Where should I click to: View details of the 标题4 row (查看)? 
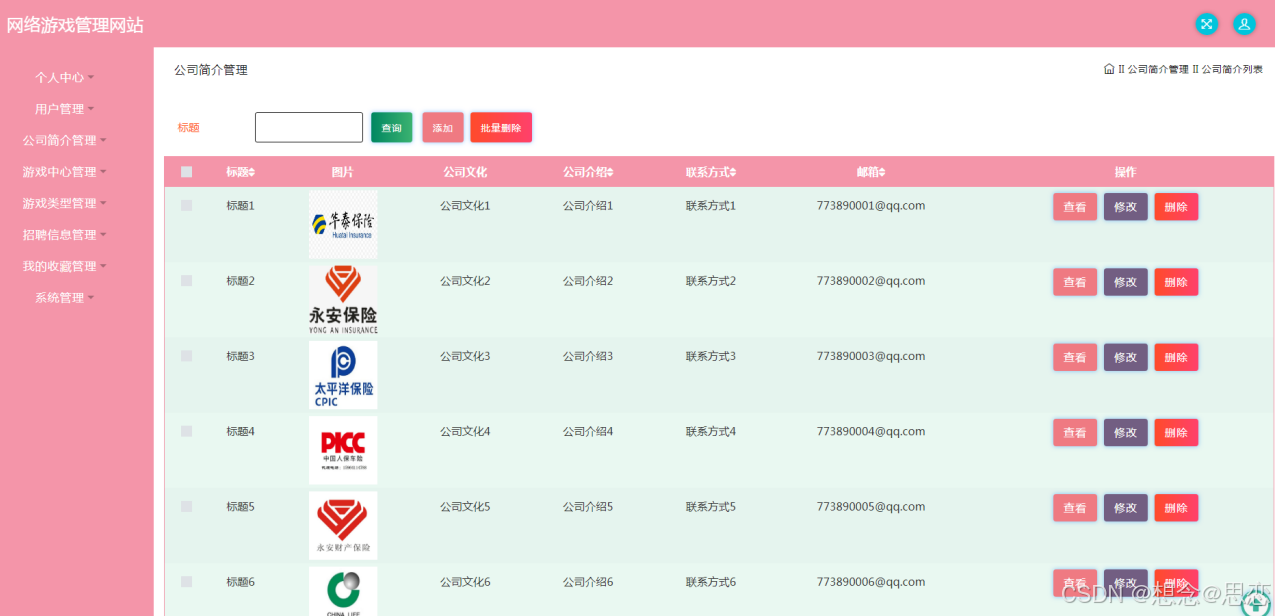(x=1075, y=432)
